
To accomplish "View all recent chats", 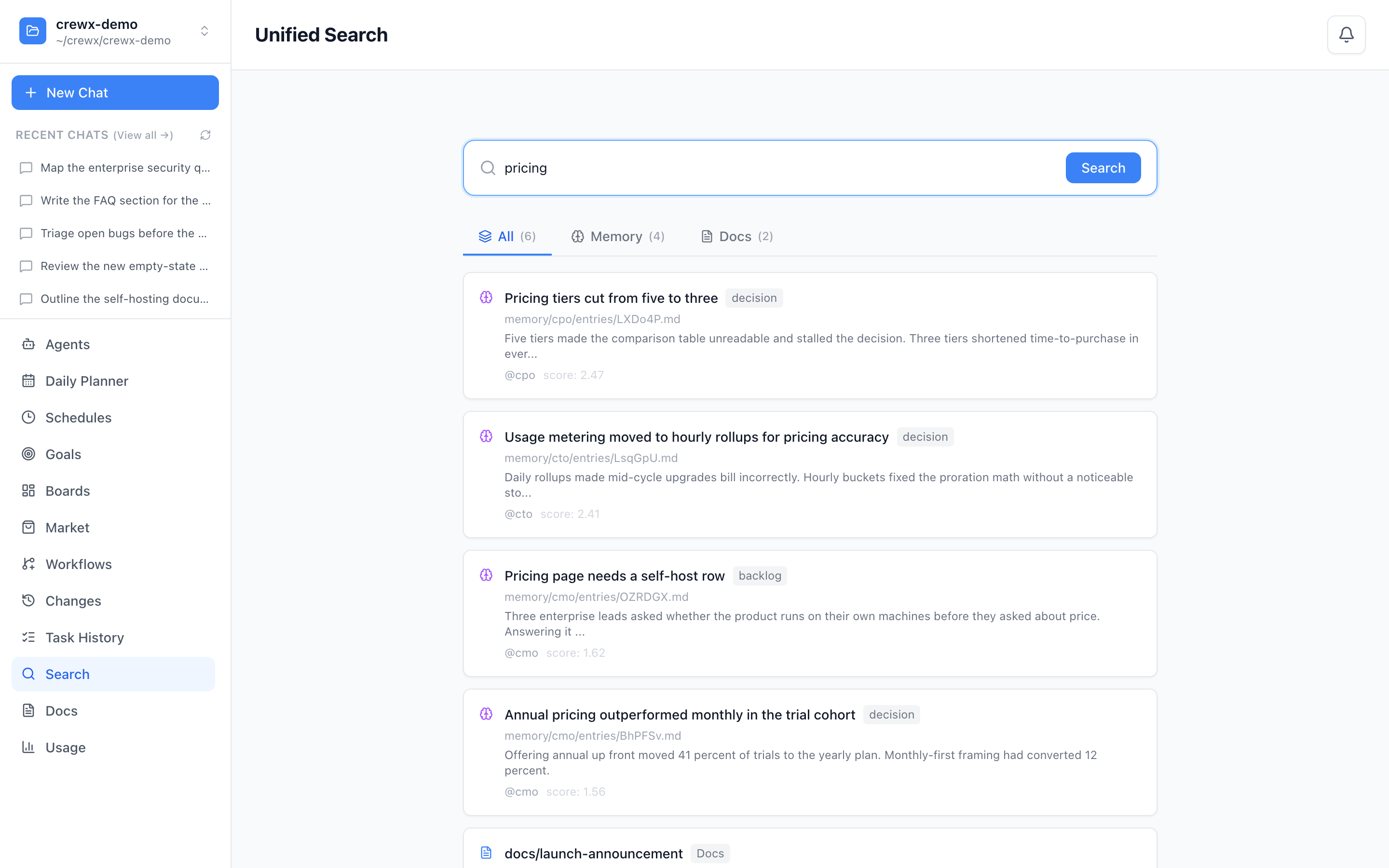I will tap(143, 135).
